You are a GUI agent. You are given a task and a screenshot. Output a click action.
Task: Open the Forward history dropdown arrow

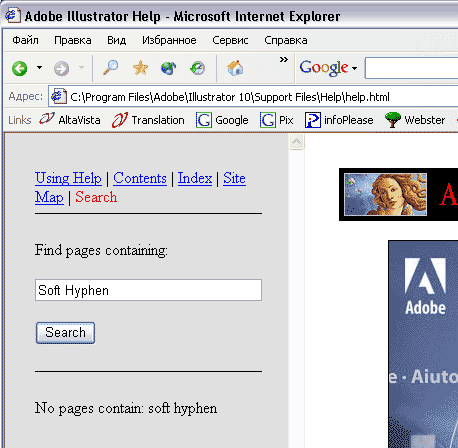[81, 68]
